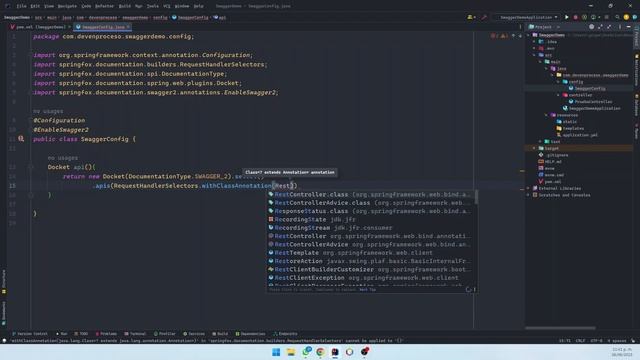Open the Run tool window
The image size is (640, 360).
62,333
